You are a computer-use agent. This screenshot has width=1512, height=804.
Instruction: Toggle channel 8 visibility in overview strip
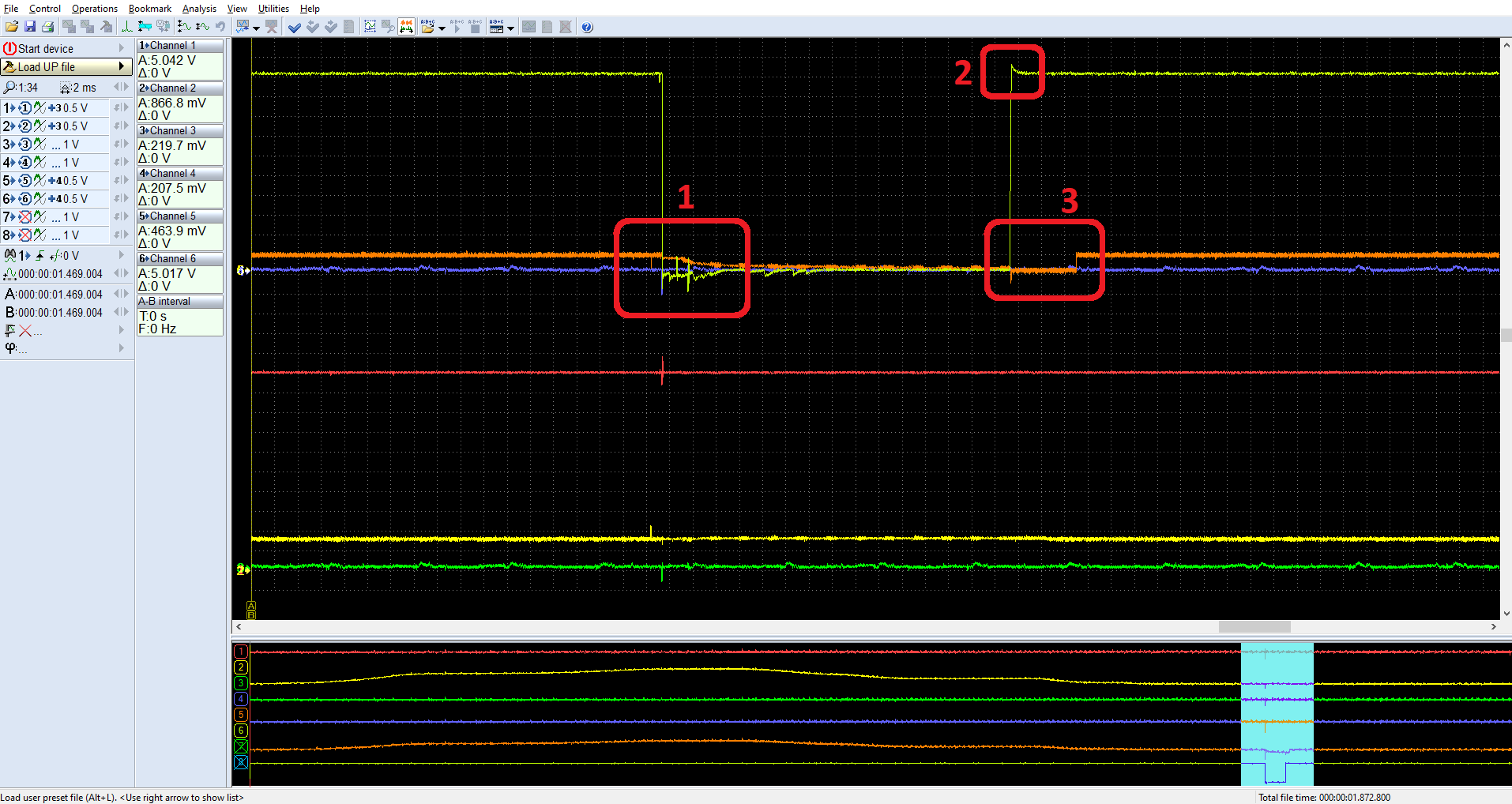coord(241,762)
